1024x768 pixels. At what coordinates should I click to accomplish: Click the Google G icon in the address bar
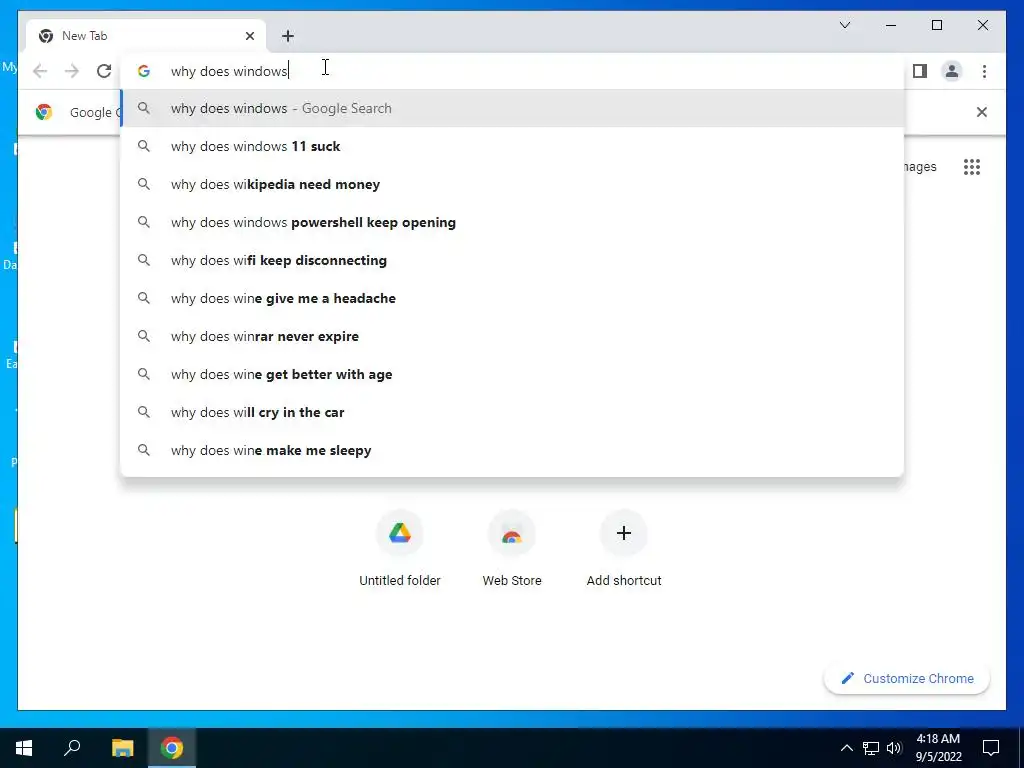click(144, 71)
